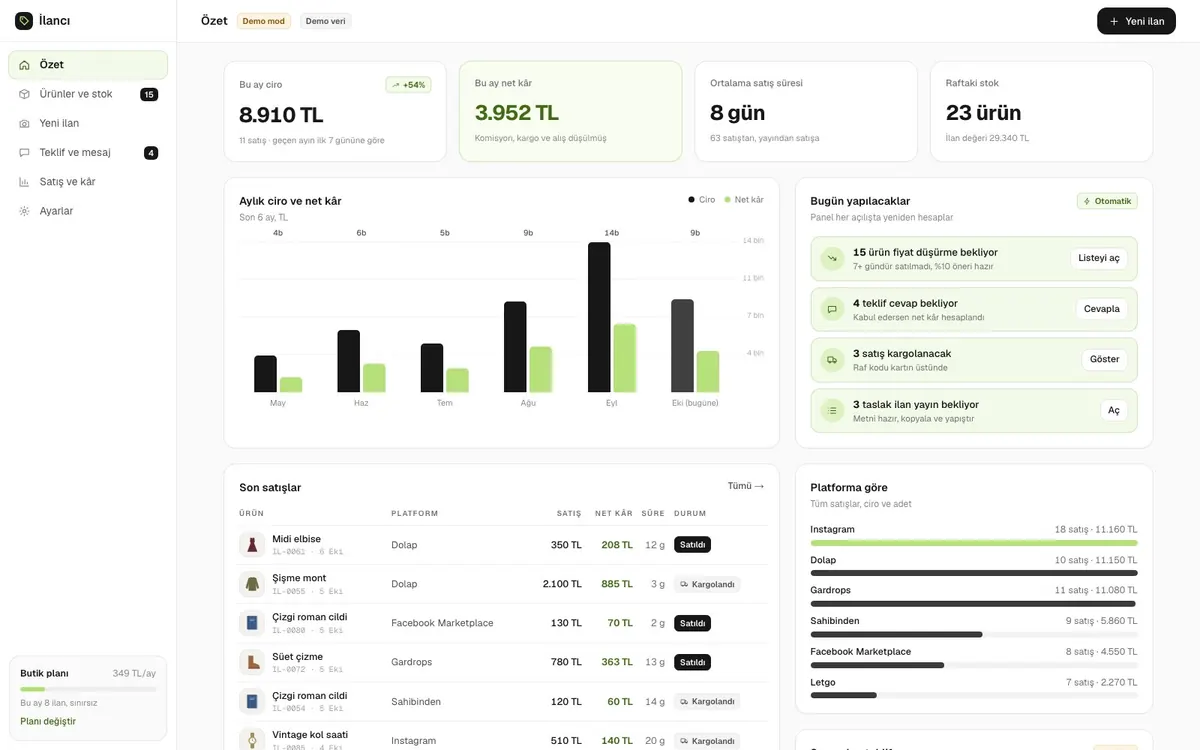Image resolution: width=1200 pixels, height=750 pixels.
Task: Click the '23 ürün' stock figure
Action: point(983,112)
